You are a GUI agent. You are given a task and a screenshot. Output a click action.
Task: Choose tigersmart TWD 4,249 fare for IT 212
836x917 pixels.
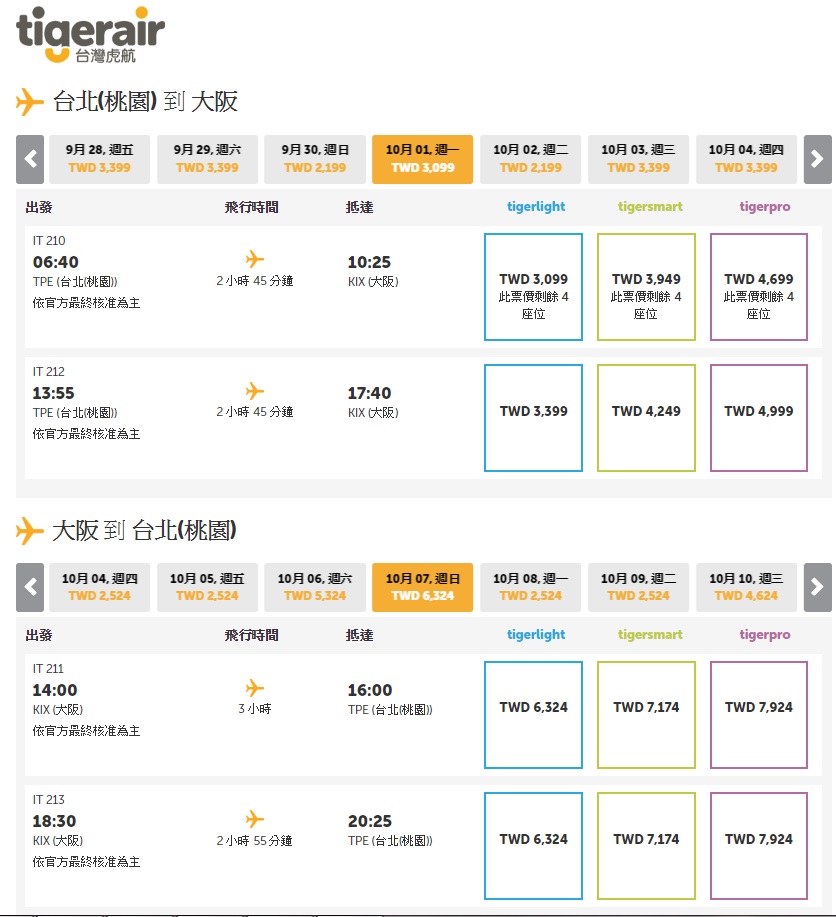pyautogui.click(x=645, y=418)
